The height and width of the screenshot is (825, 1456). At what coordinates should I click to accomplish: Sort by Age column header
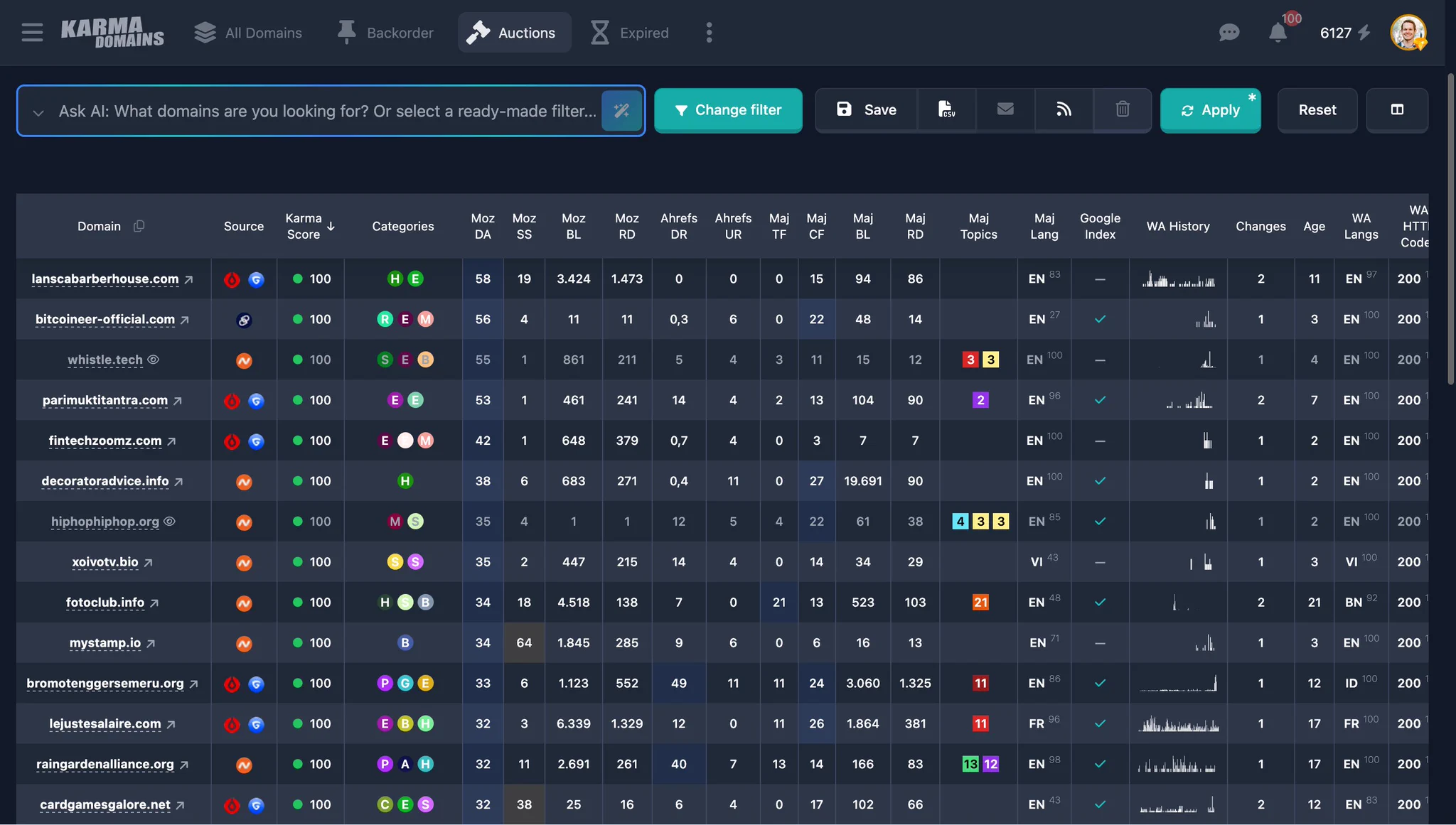1314,226
